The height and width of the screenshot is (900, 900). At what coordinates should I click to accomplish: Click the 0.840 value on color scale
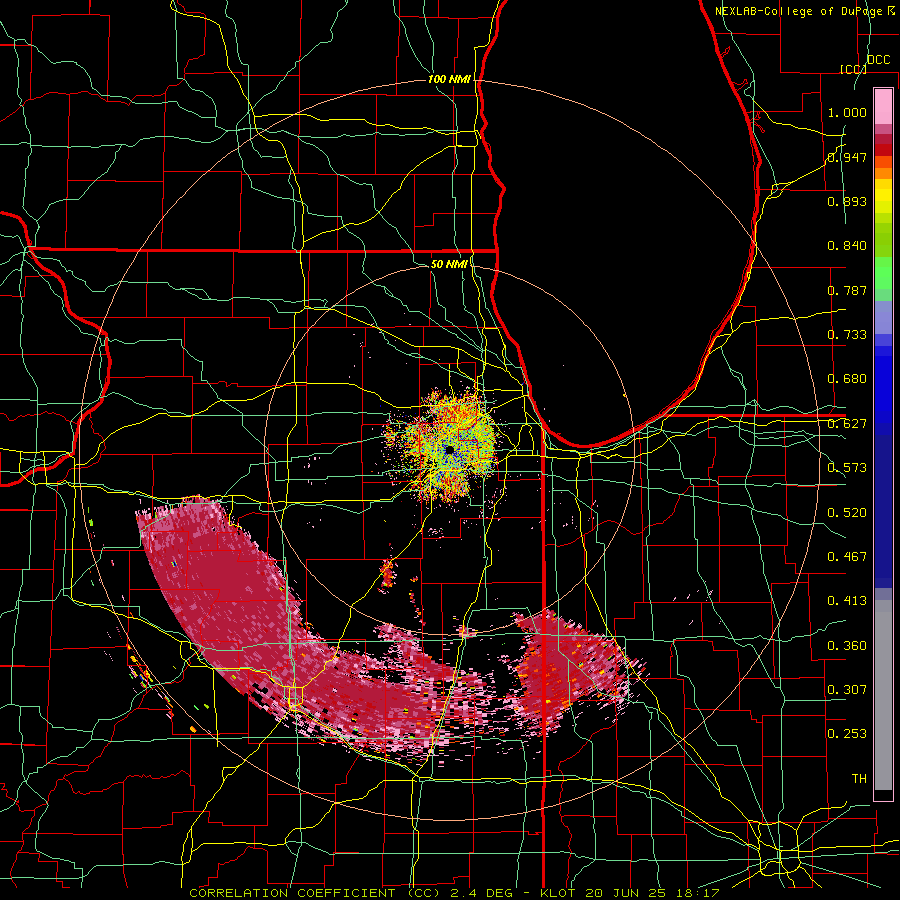(847, 246)
